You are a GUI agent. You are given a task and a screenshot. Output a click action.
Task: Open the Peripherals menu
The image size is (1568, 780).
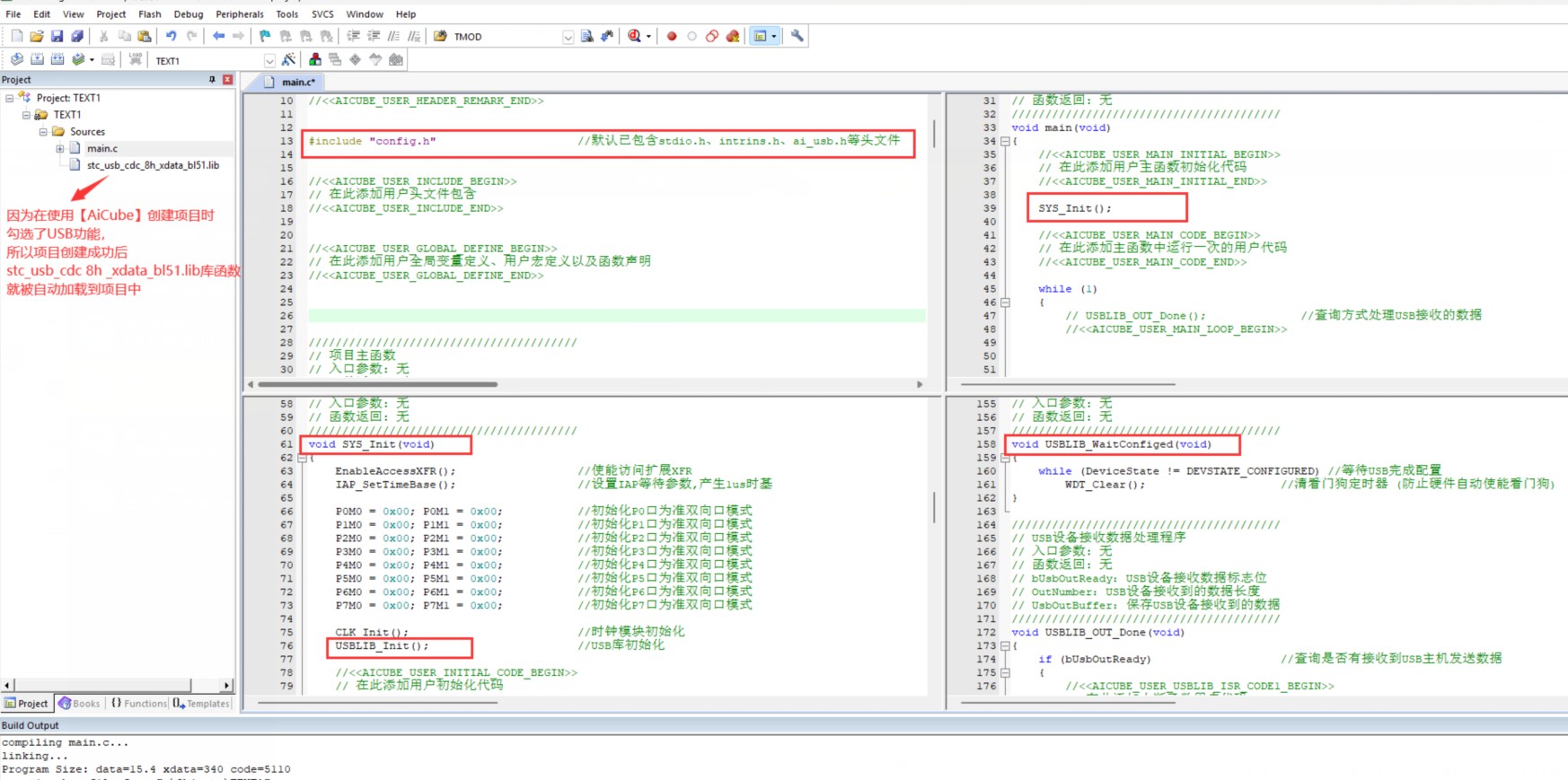pyautogui.click(x=240, y=14)
